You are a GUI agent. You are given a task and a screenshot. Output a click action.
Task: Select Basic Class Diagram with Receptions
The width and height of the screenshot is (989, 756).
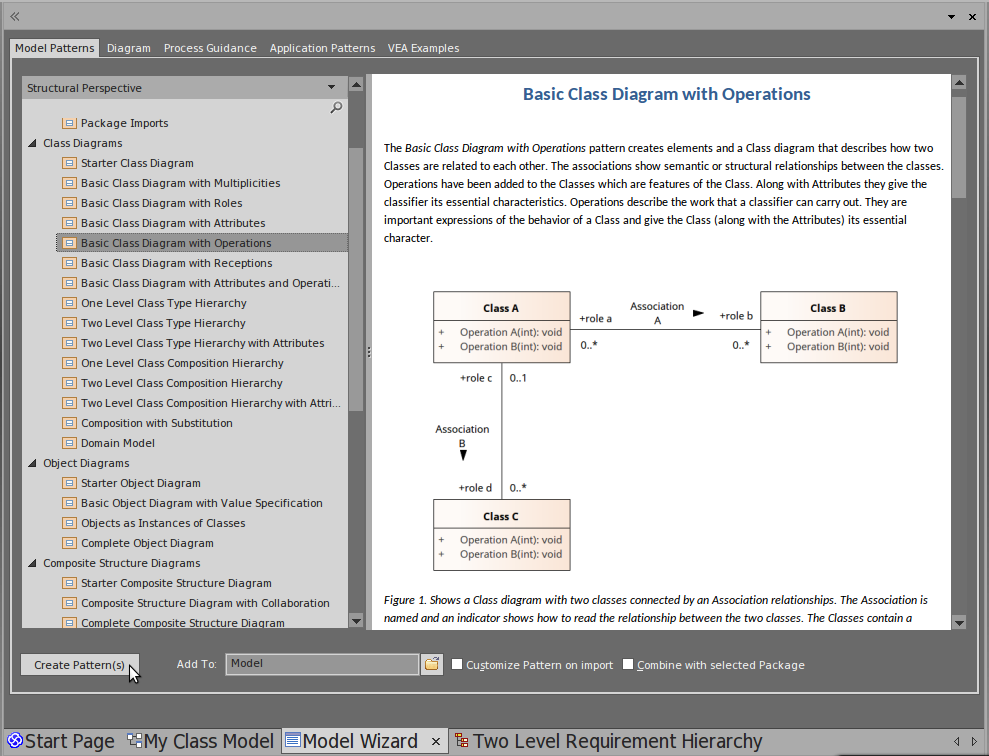tap(176, 263)
